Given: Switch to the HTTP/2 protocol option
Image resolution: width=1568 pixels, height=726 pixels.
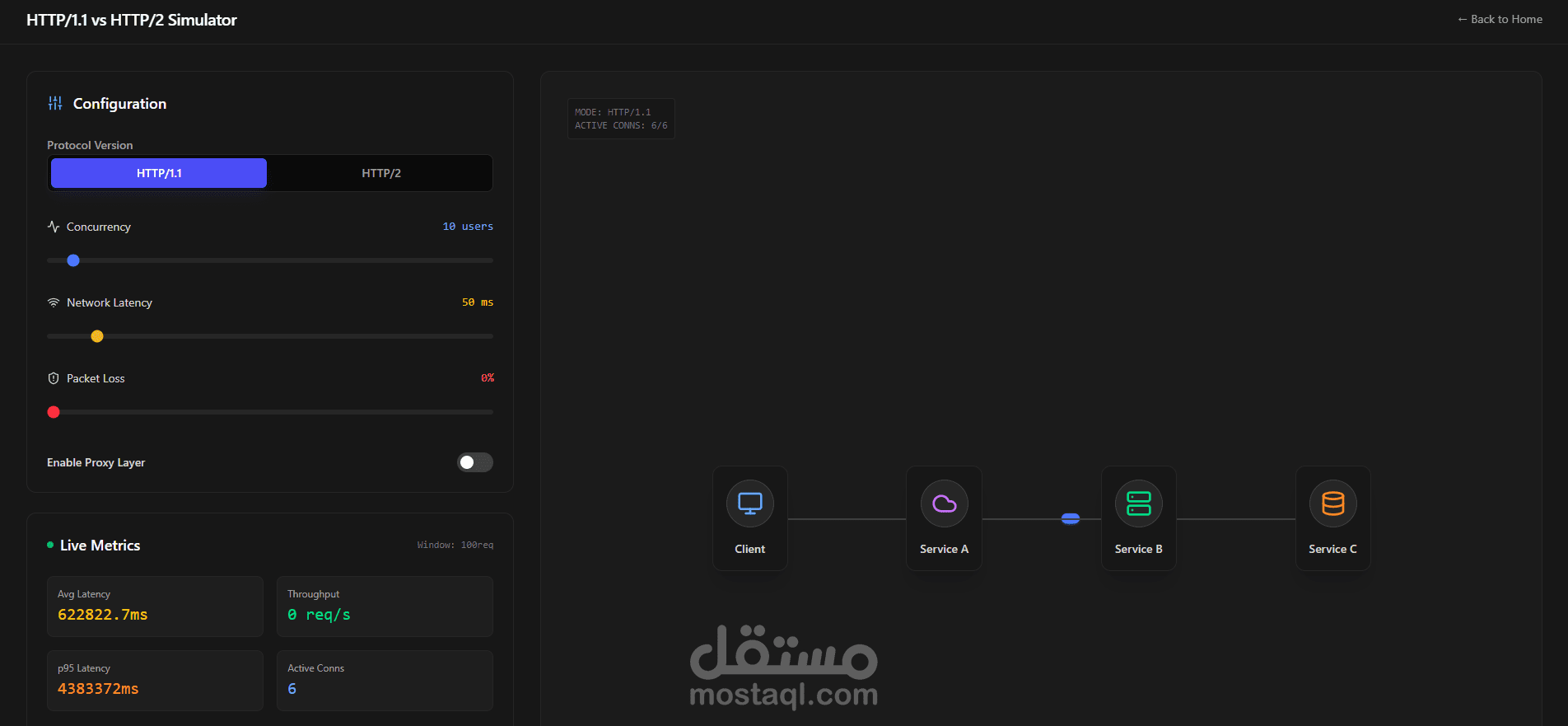Looking at the screenshot, I should click(381, 173).
